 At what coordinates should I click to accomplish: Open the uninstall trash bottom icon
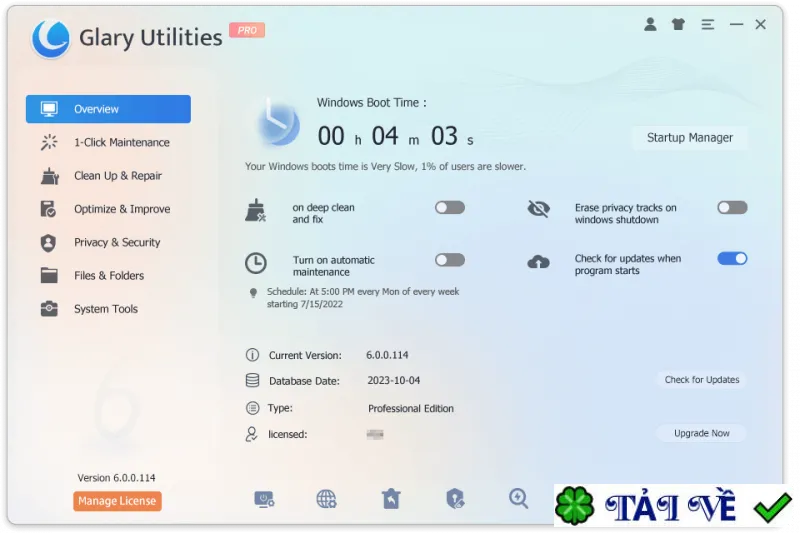(x=391, y=499)
